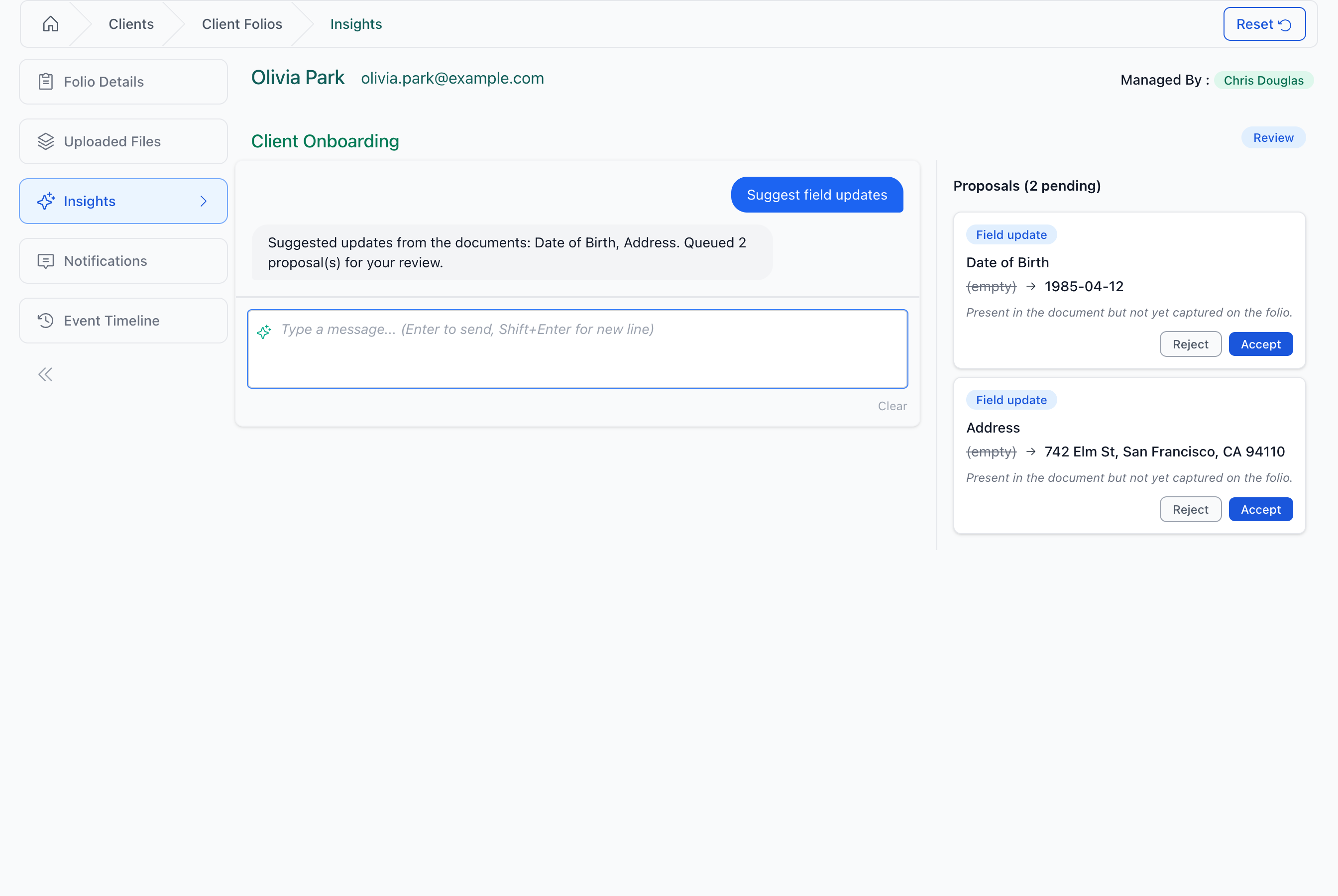
Task: Click the struck-through (empty) value under Date of Birth
Action: pyautogui.click(x=991, y=286)
